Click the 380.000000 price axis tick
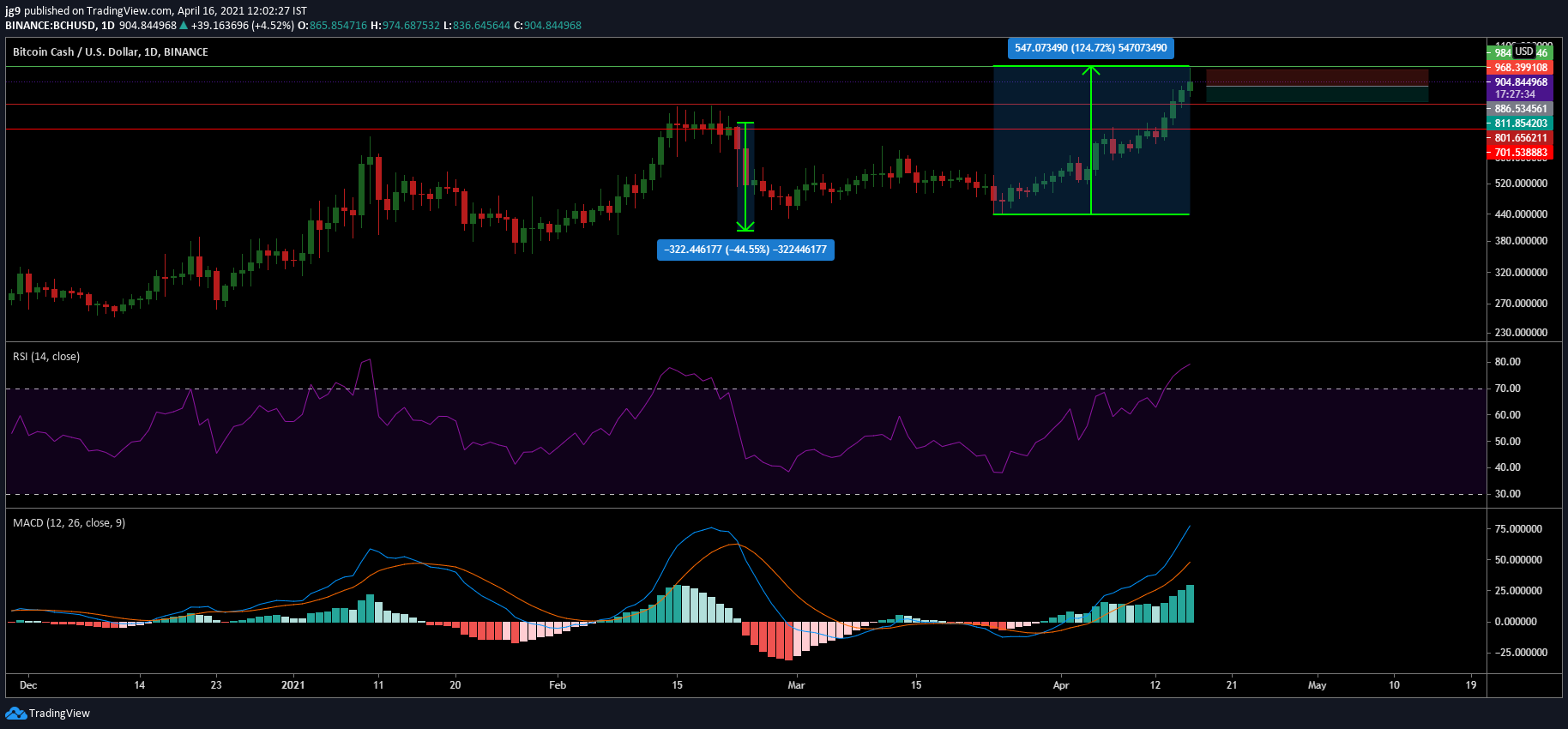The height and width of the screenshot is (729, 1568). point(1521,241)
